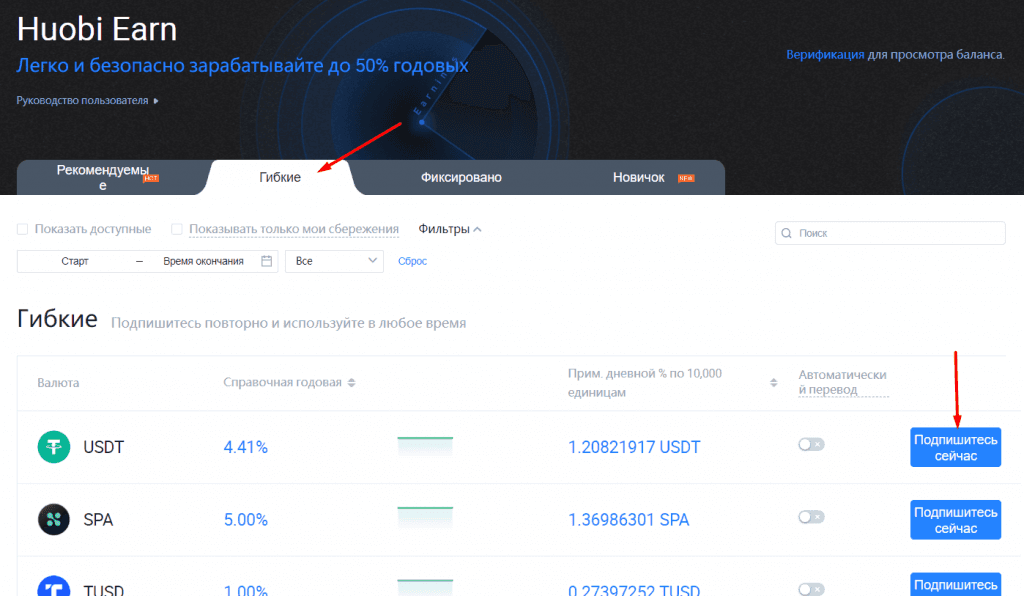
Task: Click the arrow beside Руководство пользователя
Action: [155, 101]
